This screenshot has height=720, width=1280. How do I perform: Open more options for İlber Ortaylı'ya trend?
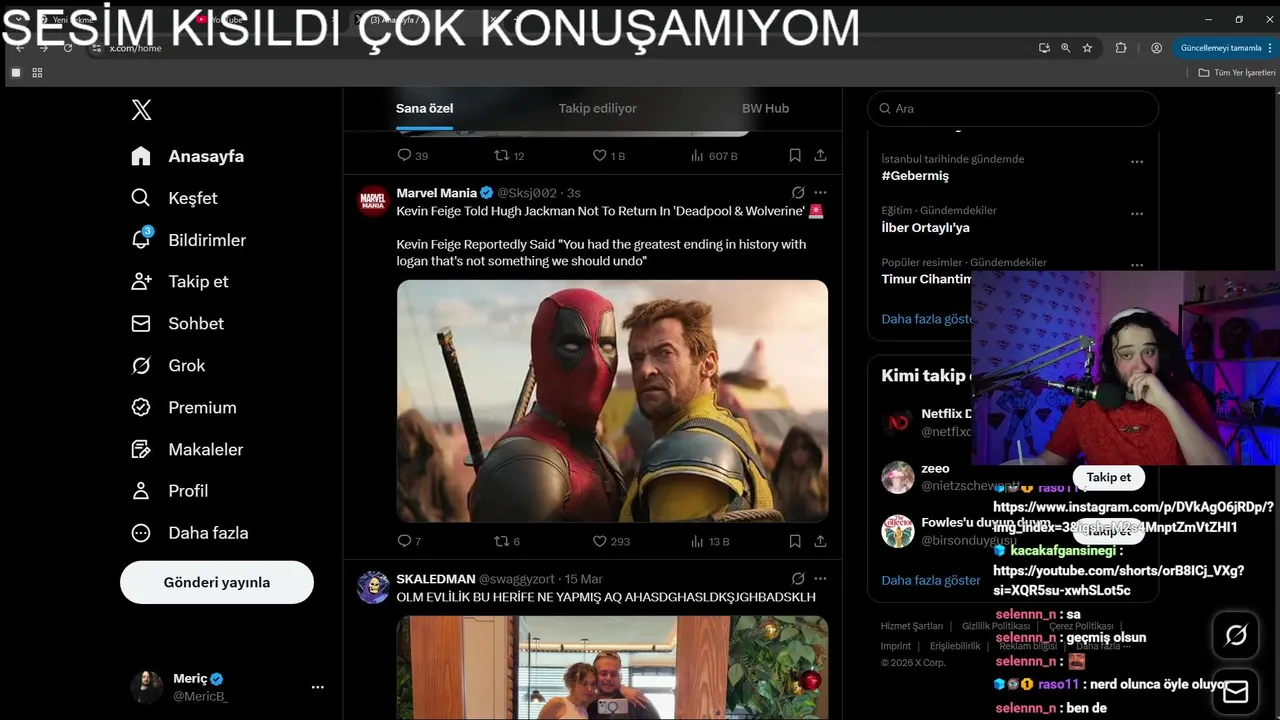pyautogui.click(x=1137, y=214)
